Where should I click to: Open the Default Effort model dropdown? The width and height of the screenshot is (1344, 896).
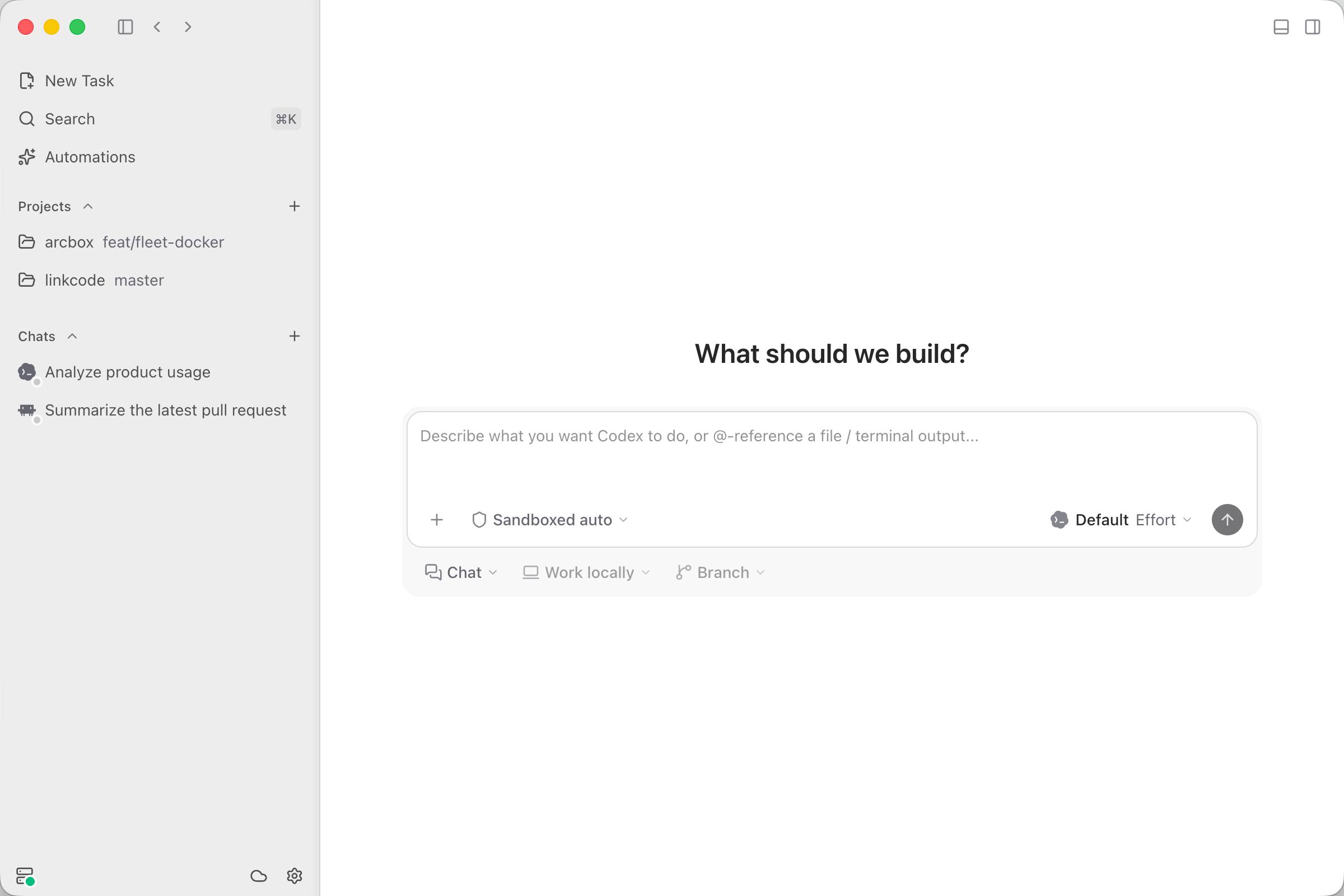click(1121, 520)
